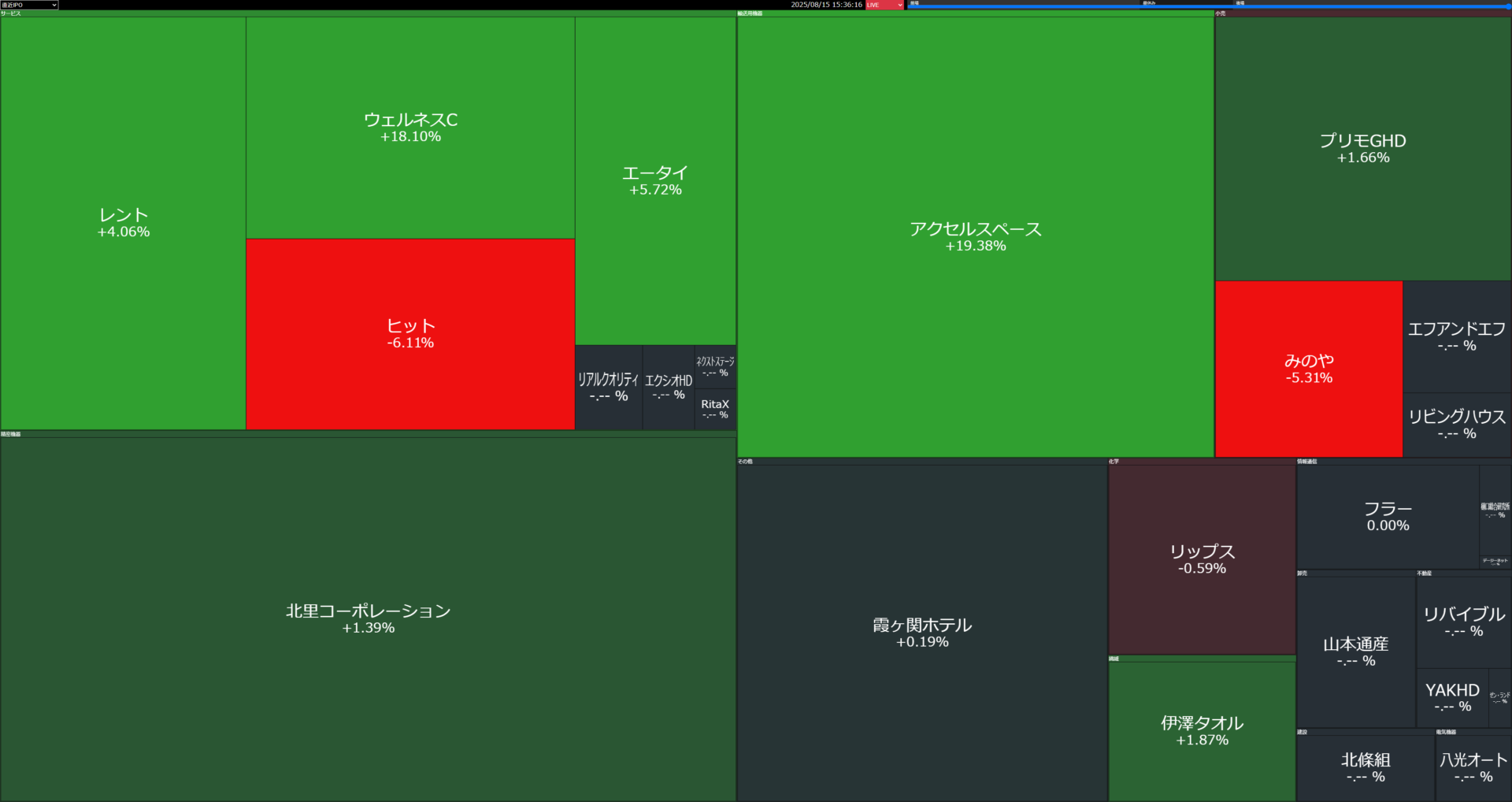Select the 北里コーポレーション +1.39% tile

[x=368, y=618]
